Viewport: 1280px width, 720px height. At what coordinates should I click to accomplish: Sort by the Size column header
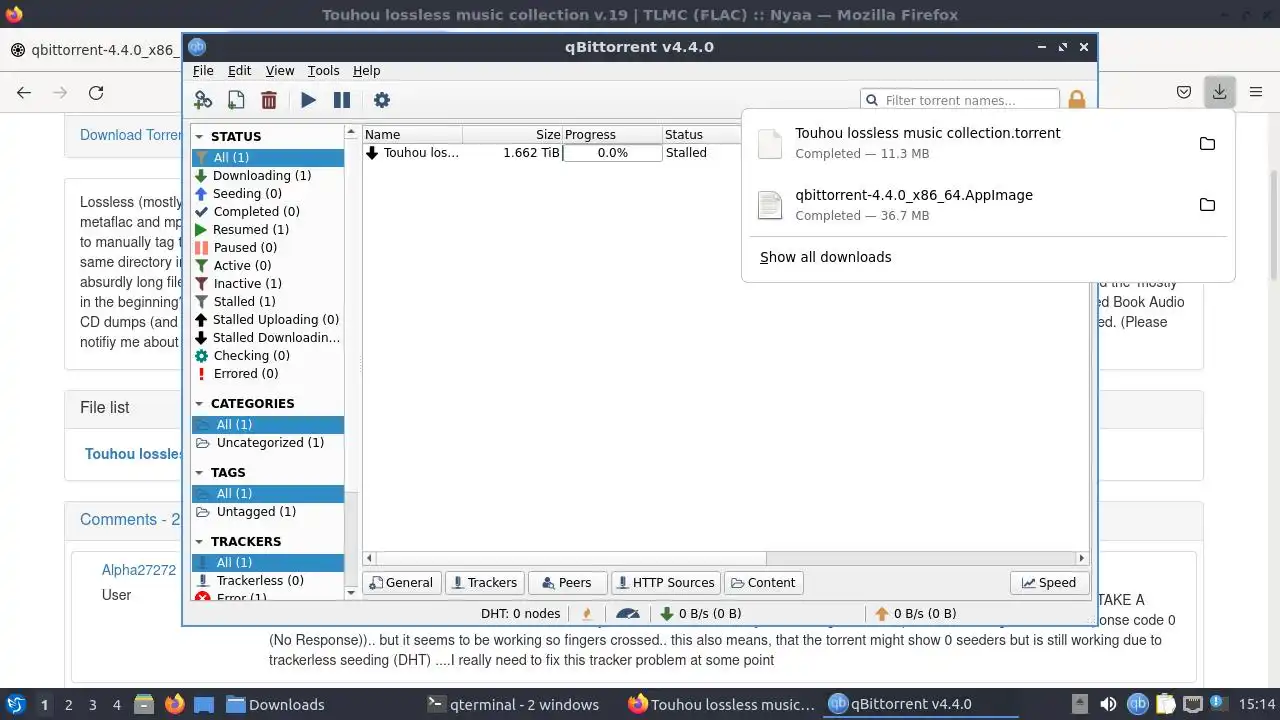(512, 134)
